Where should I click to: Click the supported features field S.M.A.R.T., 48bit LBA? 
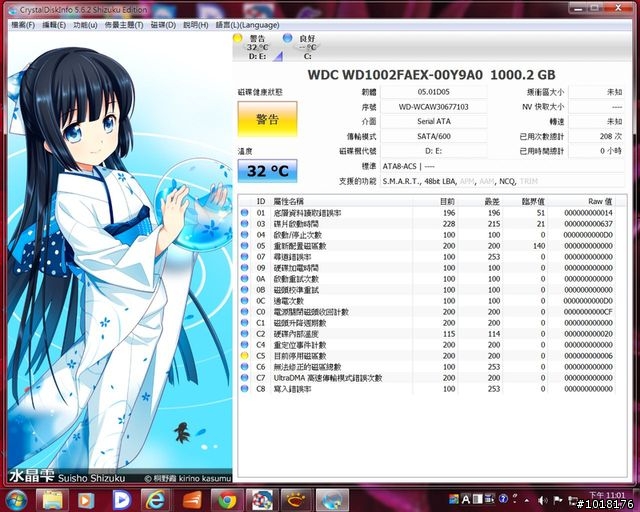[502, 181]
